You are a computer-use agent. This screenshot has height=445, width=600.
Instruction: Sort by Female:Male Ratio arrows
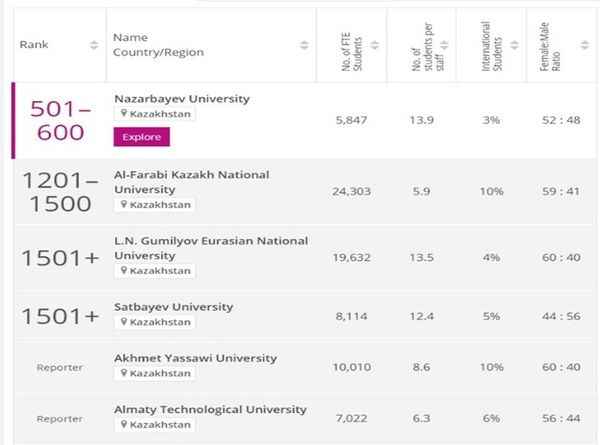click(x=585, y=45)
